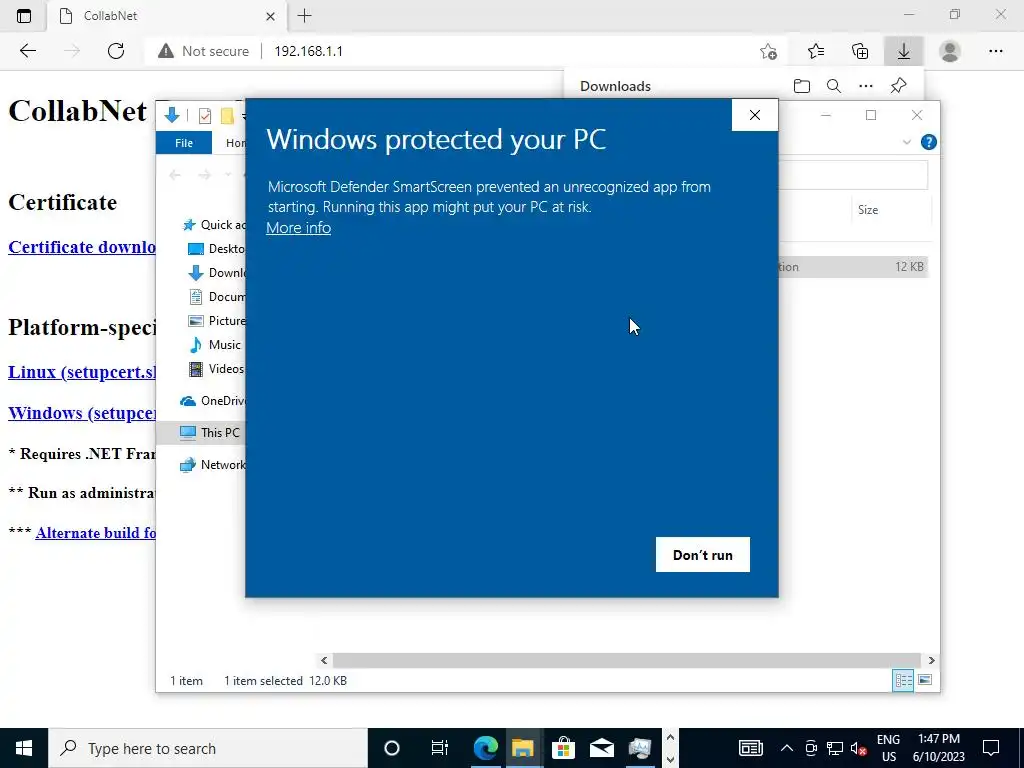Close the CollabNet tab
Viewport: 1024px width, 768px height.
coord(270,16)
